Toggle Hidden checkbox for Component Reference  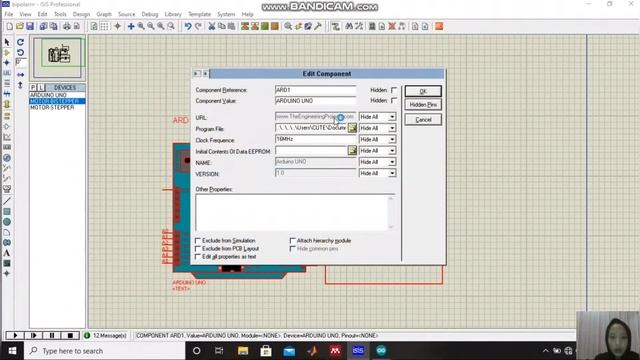click(x=394, y=90)
